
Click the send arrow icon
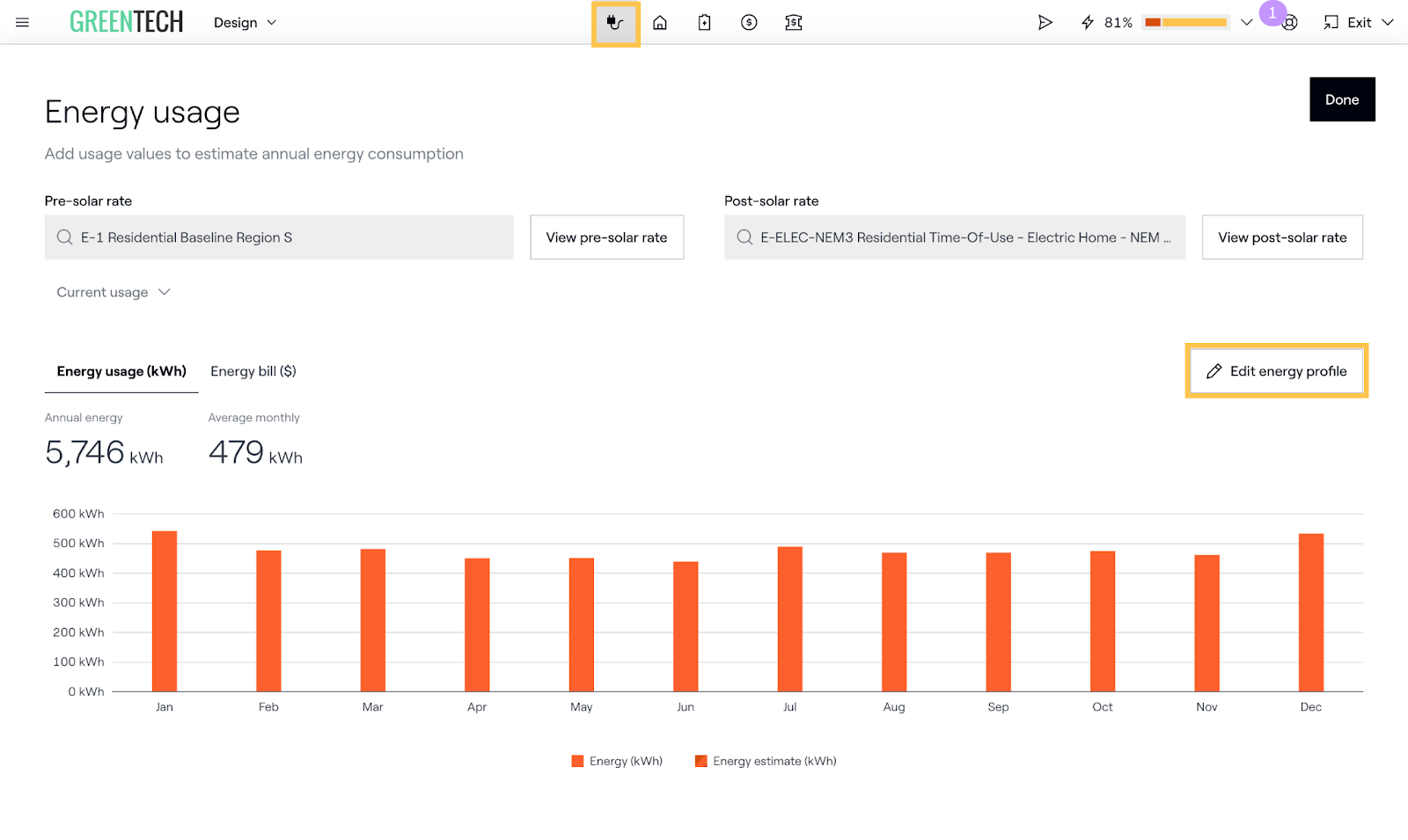(1045, 23)
